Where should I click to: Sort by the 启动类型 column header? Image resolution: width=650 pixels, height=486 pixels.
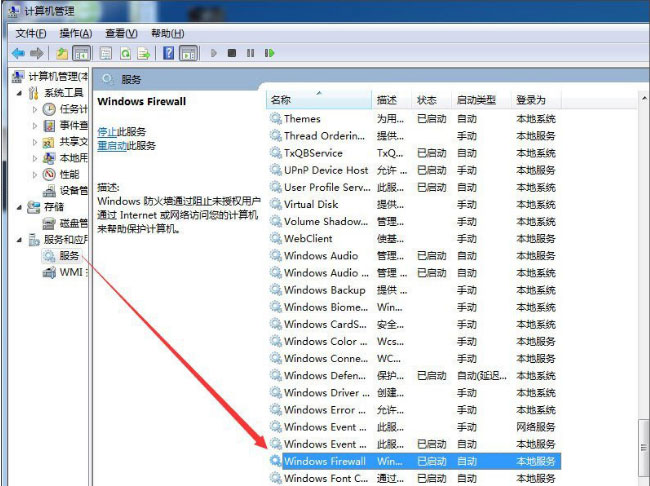tap(476, 100)
